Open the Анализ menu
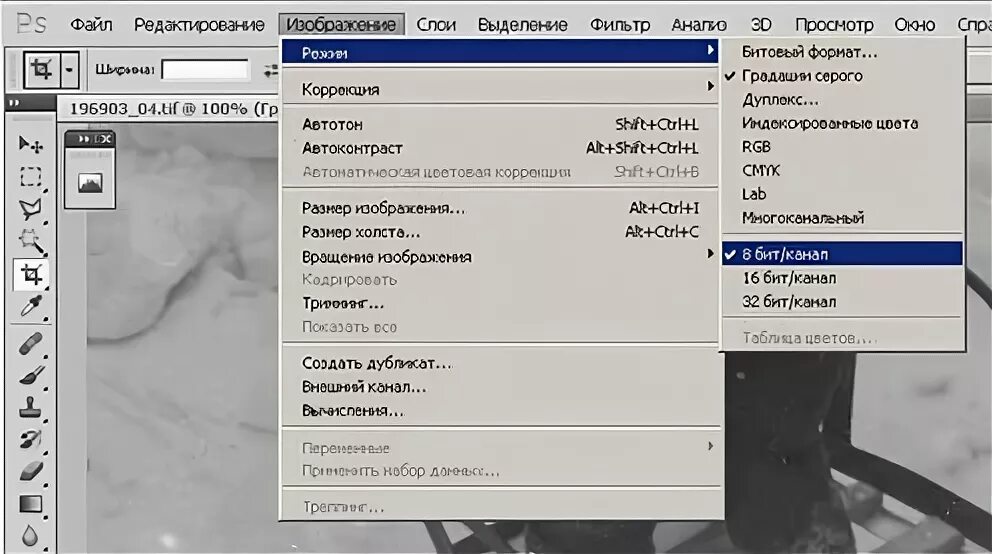This screenshot has width=992, height=554. [x=698, y=25]
